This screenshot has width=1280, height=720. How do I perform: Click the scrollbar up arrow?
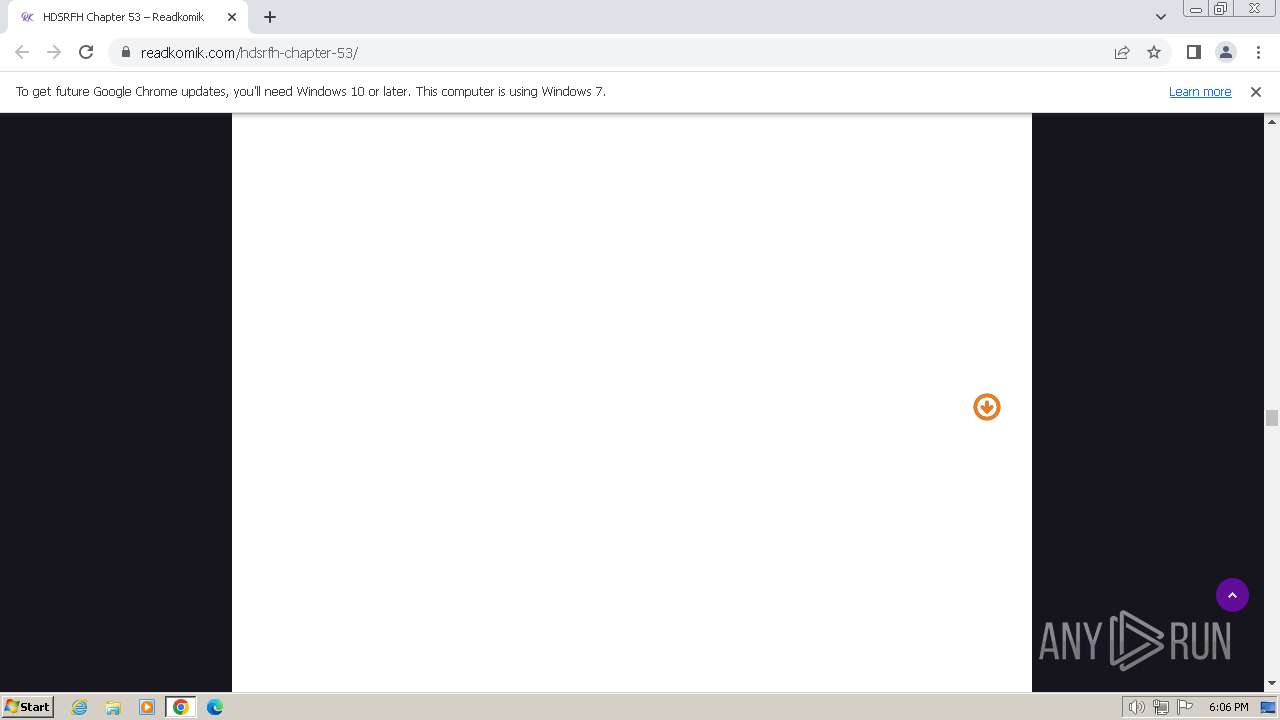coord(1272,122)
